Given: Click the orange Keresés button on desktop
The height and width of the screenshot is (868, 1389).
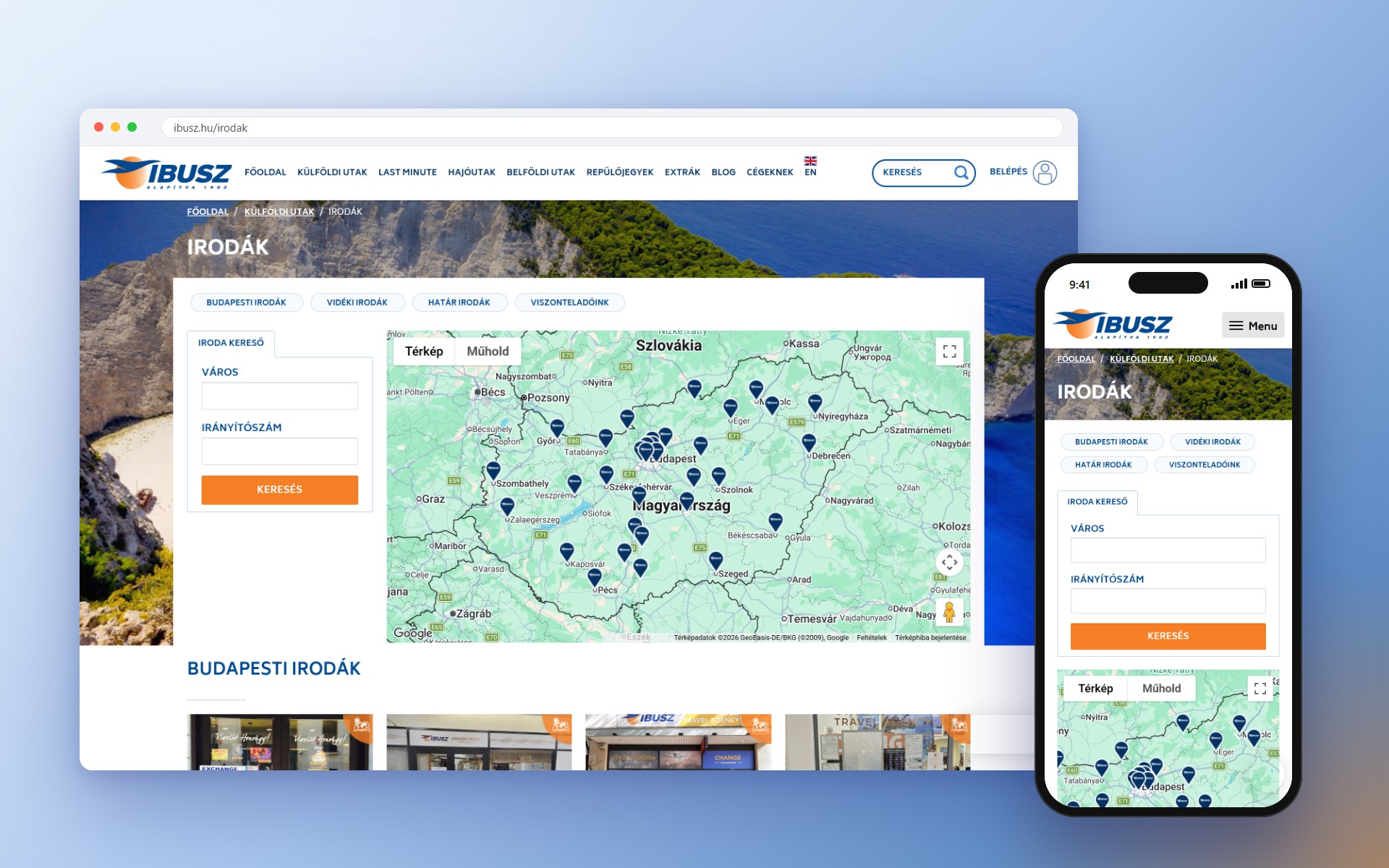Looking at the screenshot, I should click(x=279, y=490).
